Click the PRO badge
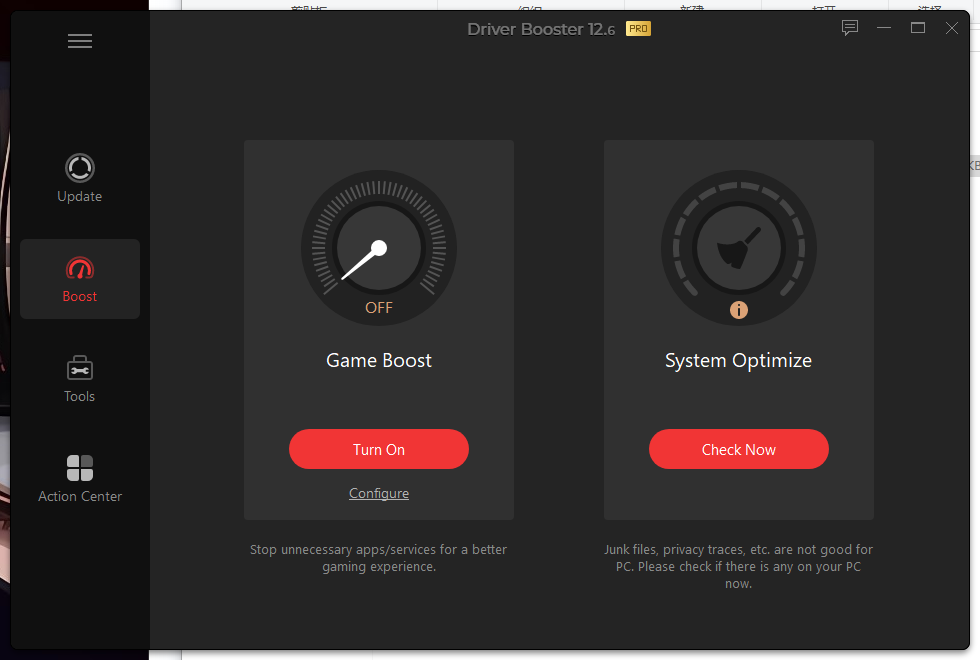Image resolution: width=980 pixels, height=660 pixels. (638, 29)
